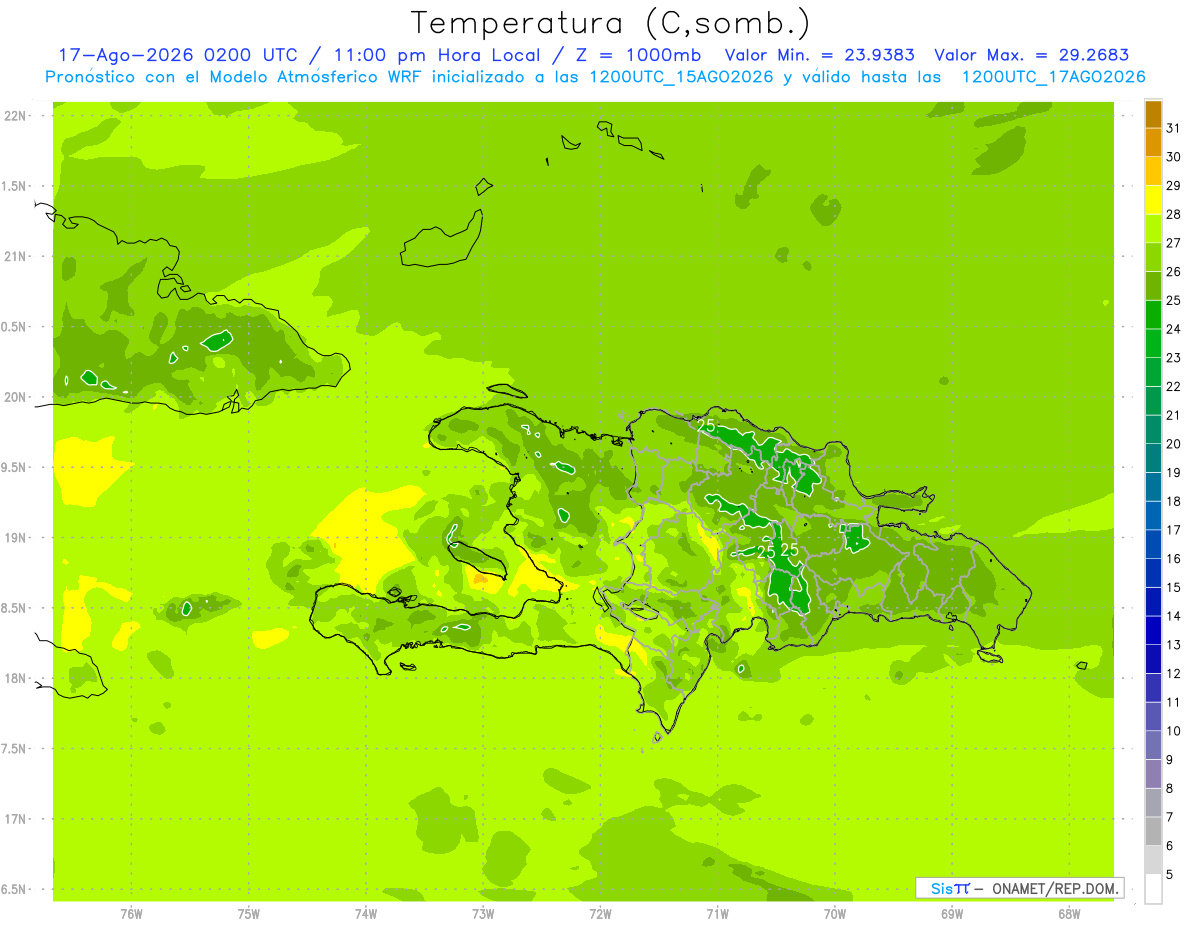The width and height of the screenshot is (1200, 927).
Task: Click the colorbar label '23'
Action: pos(1174,358)
